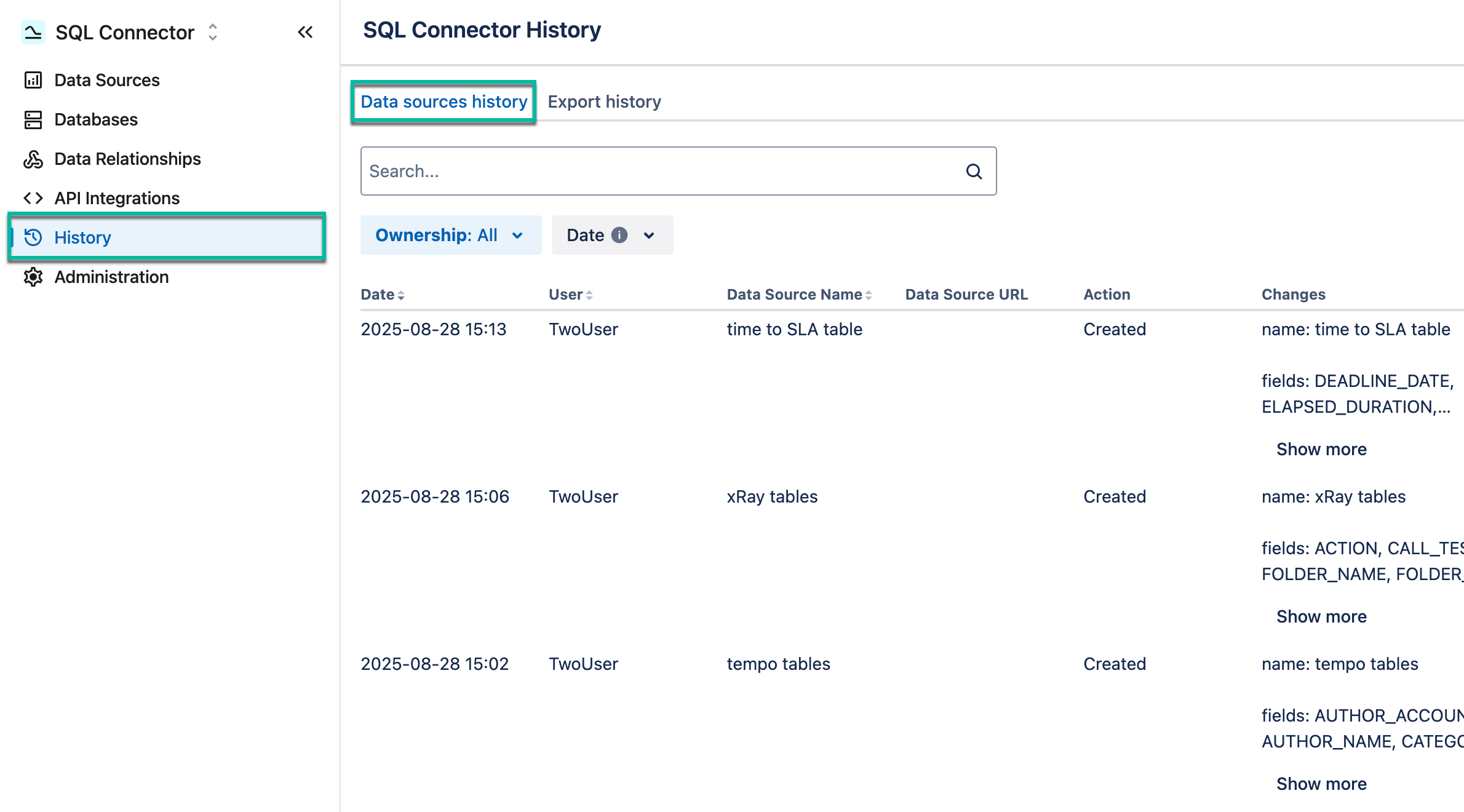Open the Ownership filter dropdown
The height and width of the screenshot is (812, 1464).
pos(451,234)
